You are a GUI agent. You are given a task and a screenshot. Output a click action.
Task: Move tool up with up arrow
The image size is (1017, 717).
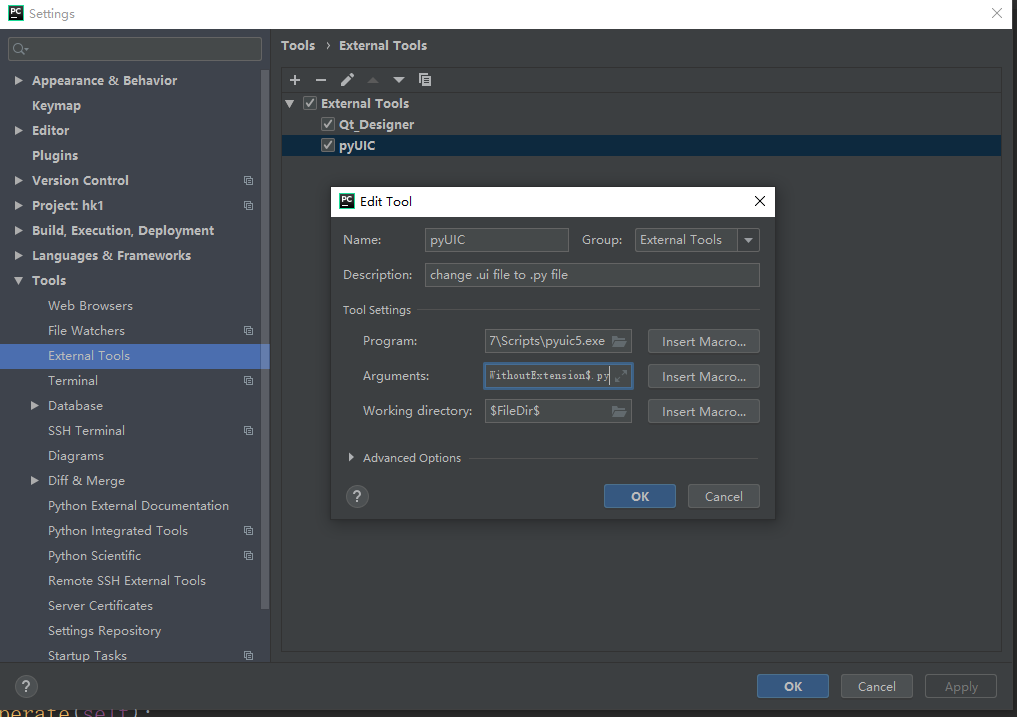373,80
